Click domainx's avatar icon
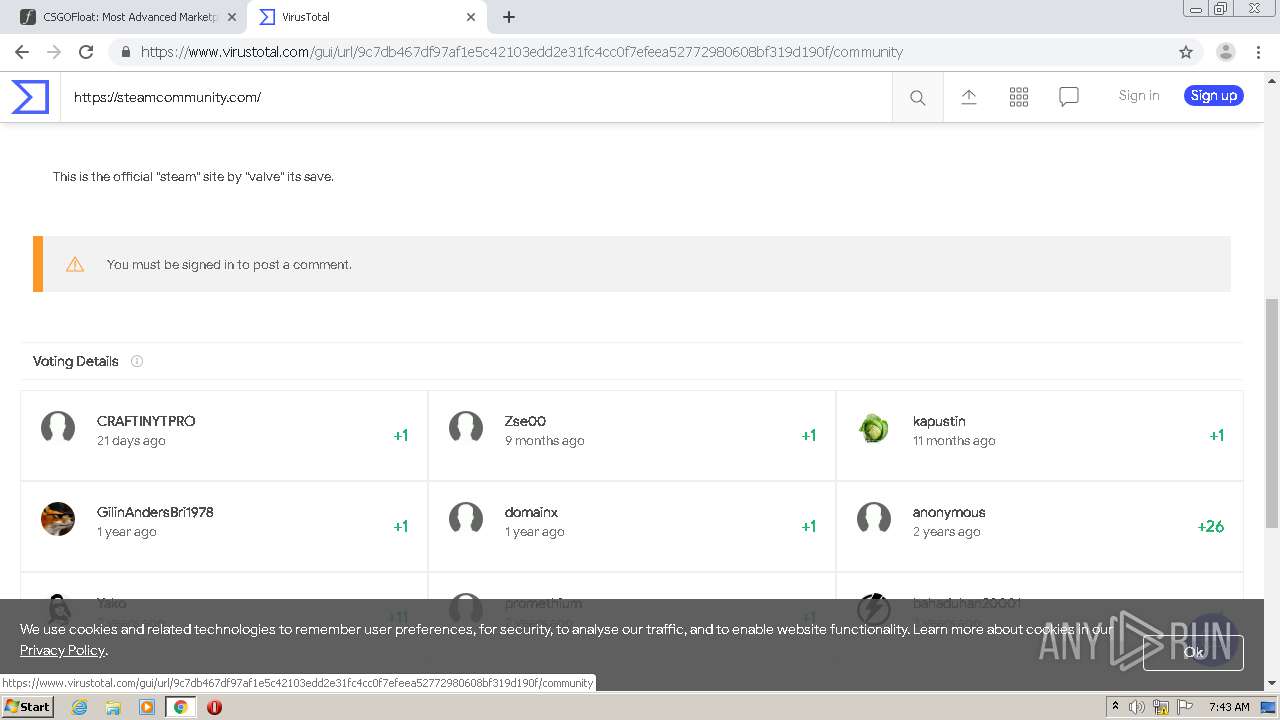This screenshot has height=720, width=1280. [466, 519]
